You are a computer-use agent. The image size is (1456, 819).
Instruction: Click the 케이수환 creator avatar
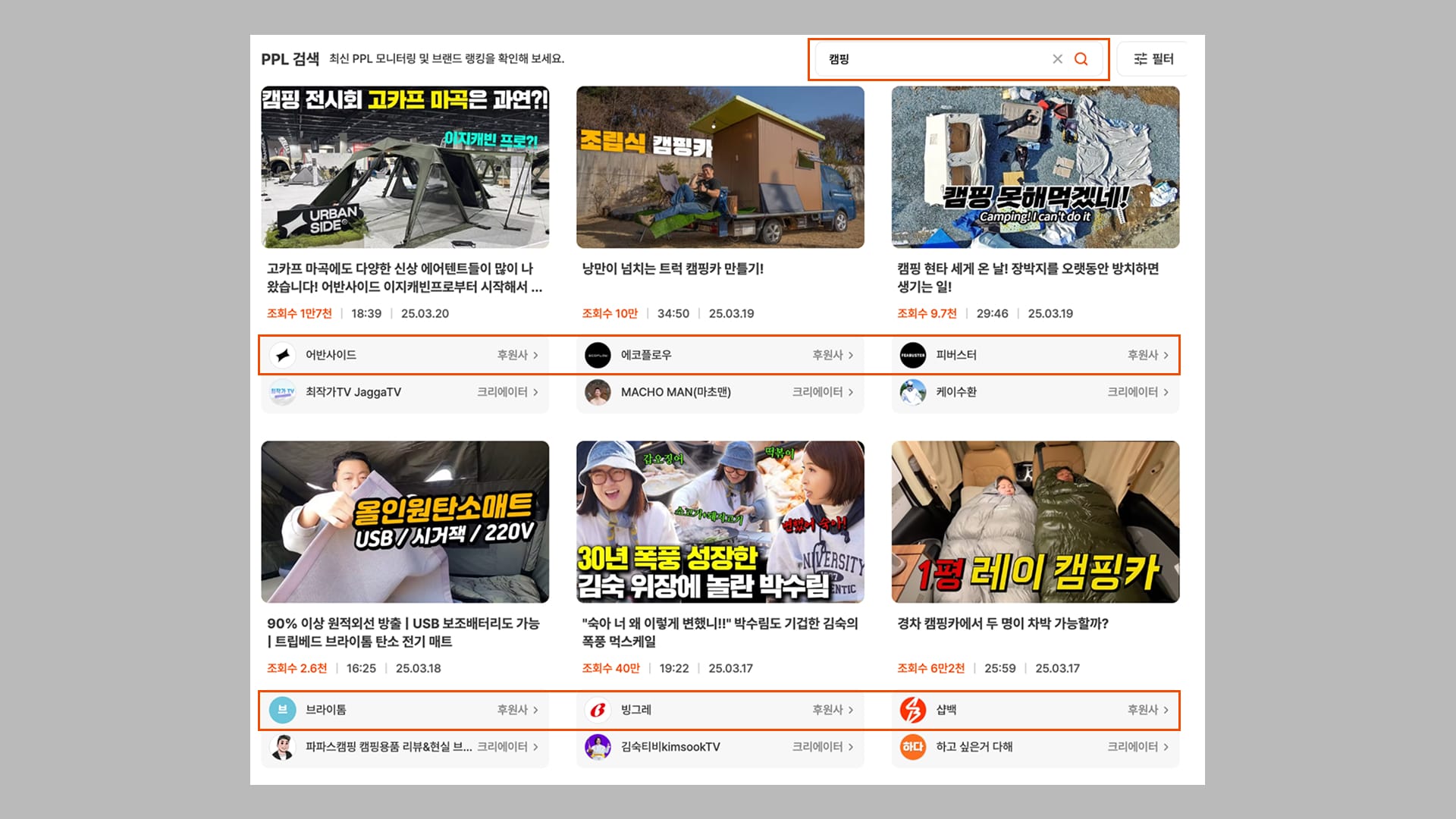tap(914, 392)
